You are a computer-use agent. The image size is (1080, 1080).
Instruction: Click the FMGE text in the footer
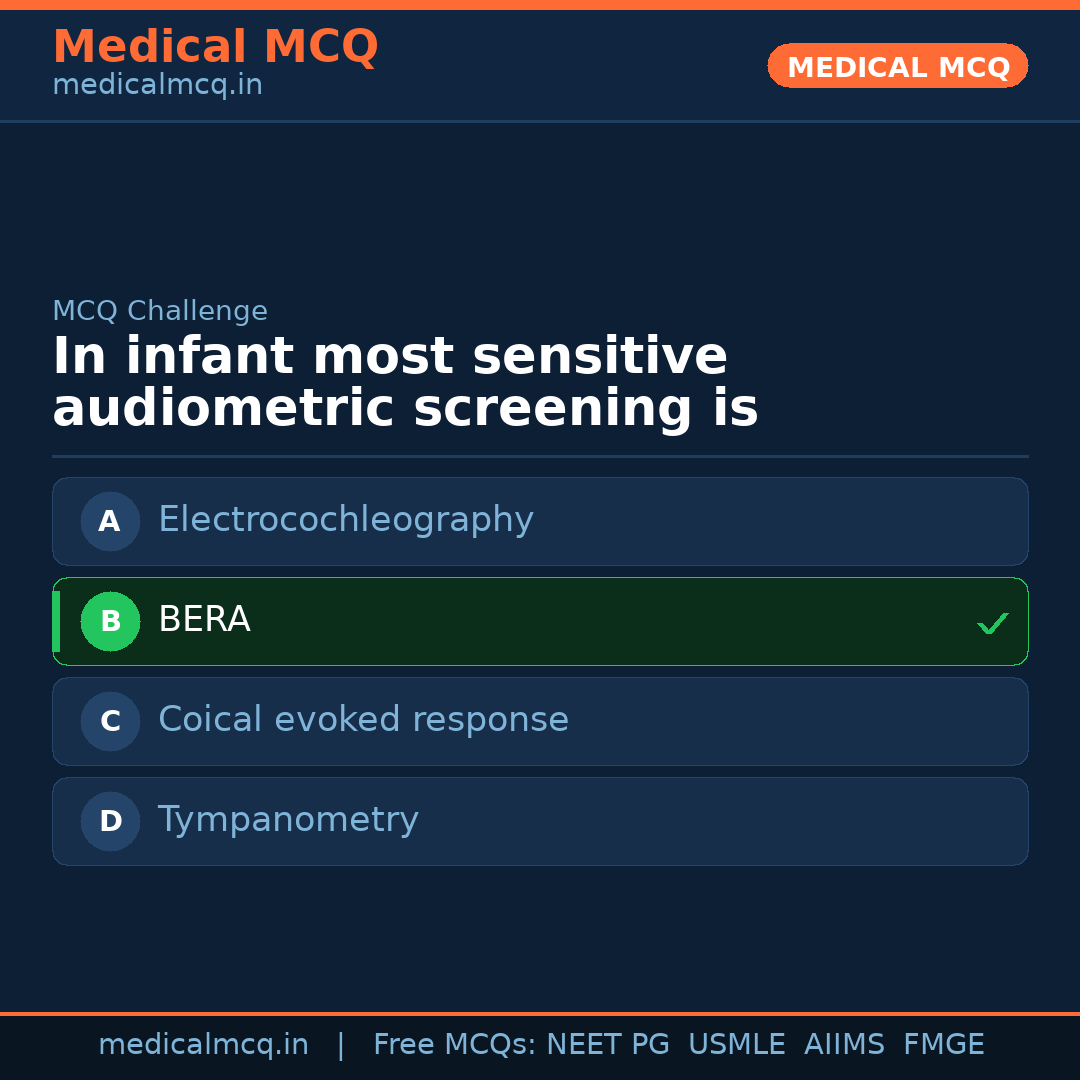click(x=943, y=1045)
